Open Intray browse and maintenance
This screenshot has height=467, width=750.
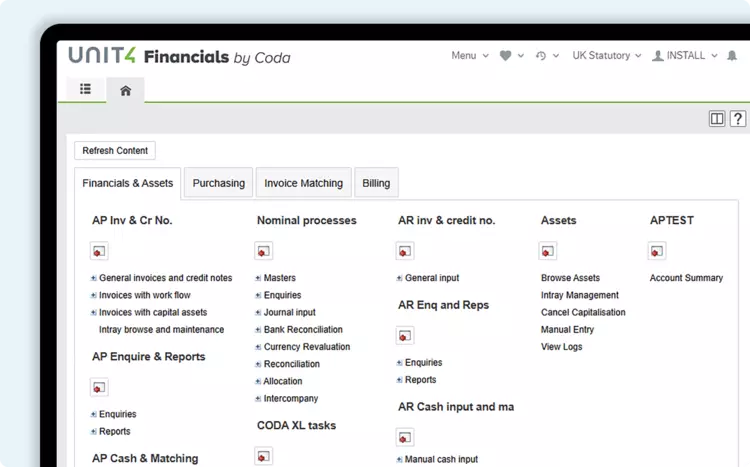point(161,330)
